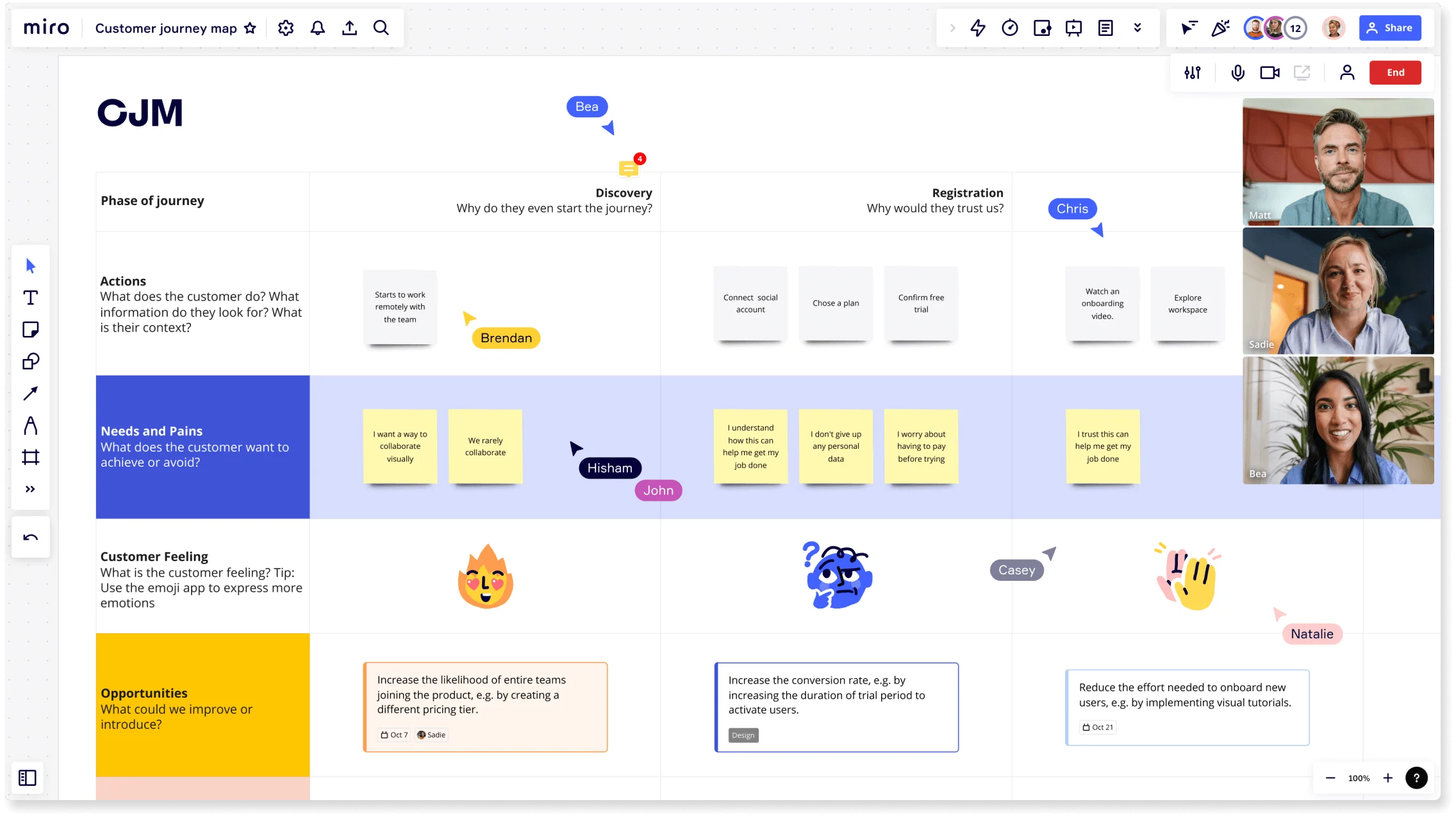Click the End session button
This screenshot has height=818, width=1456.
[1396, 72]
